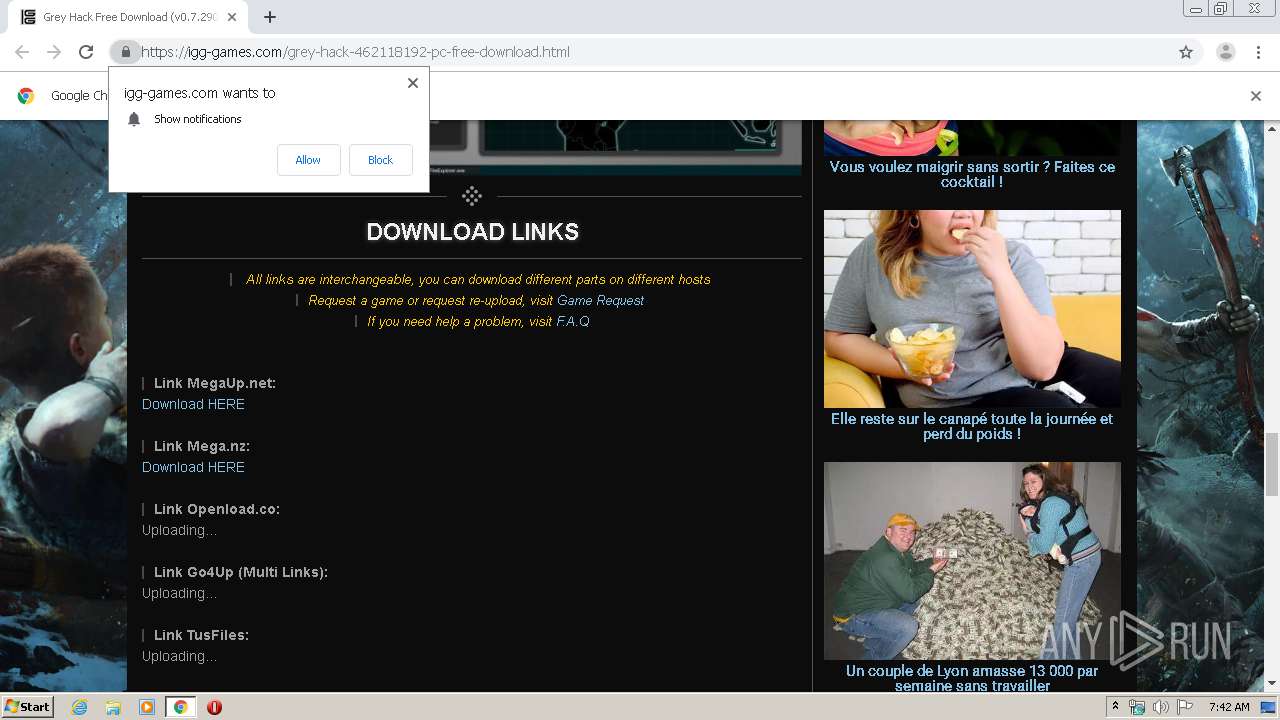Click the volume speaker tray icon
Image resolution: width=1280 pixels, height=720 pixels.
coord(1160,707)
